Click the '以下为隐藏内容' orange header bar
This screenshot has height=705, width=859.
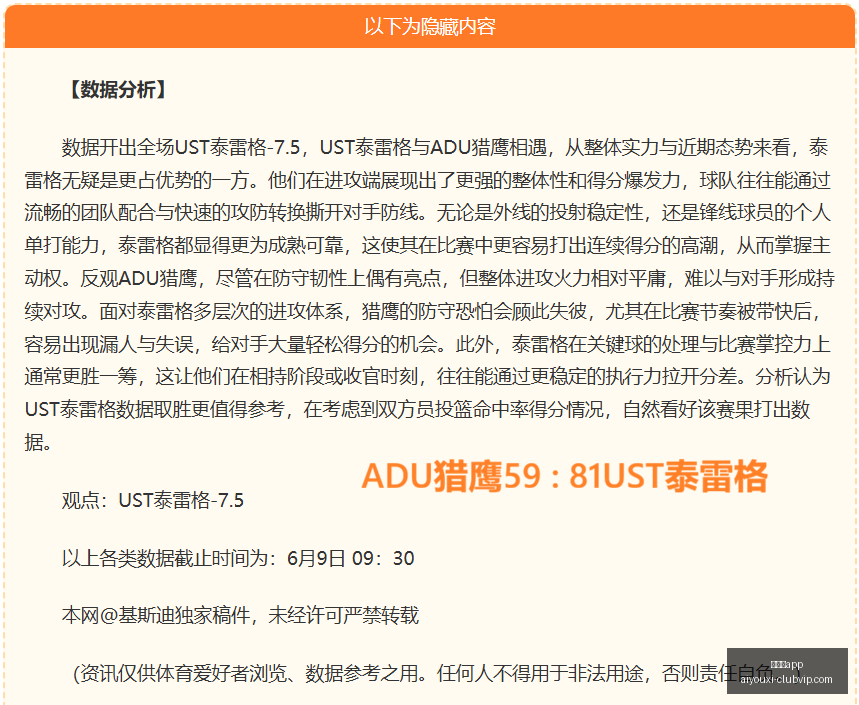[430, 26]
